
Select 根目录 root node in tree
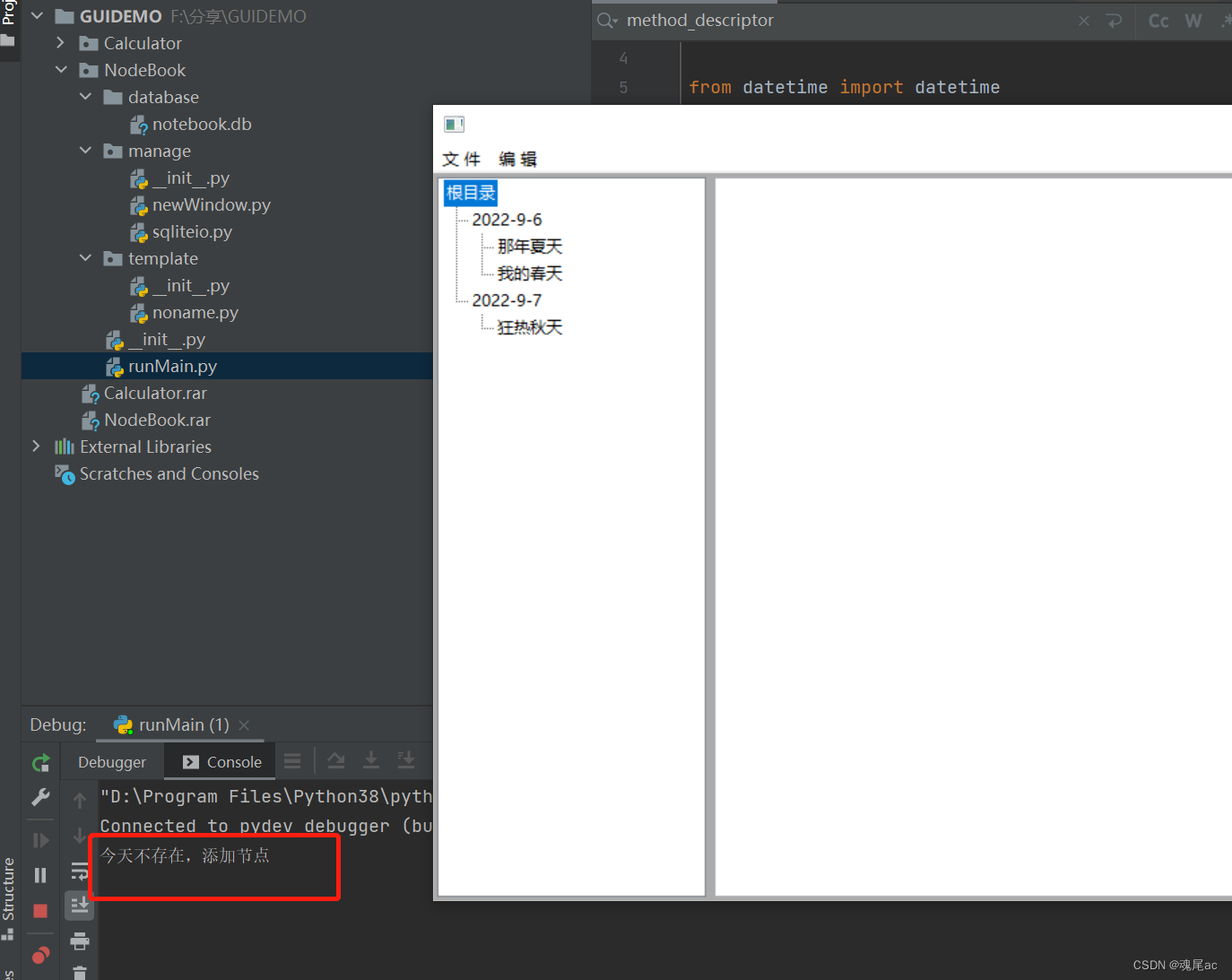click(471, 193)
